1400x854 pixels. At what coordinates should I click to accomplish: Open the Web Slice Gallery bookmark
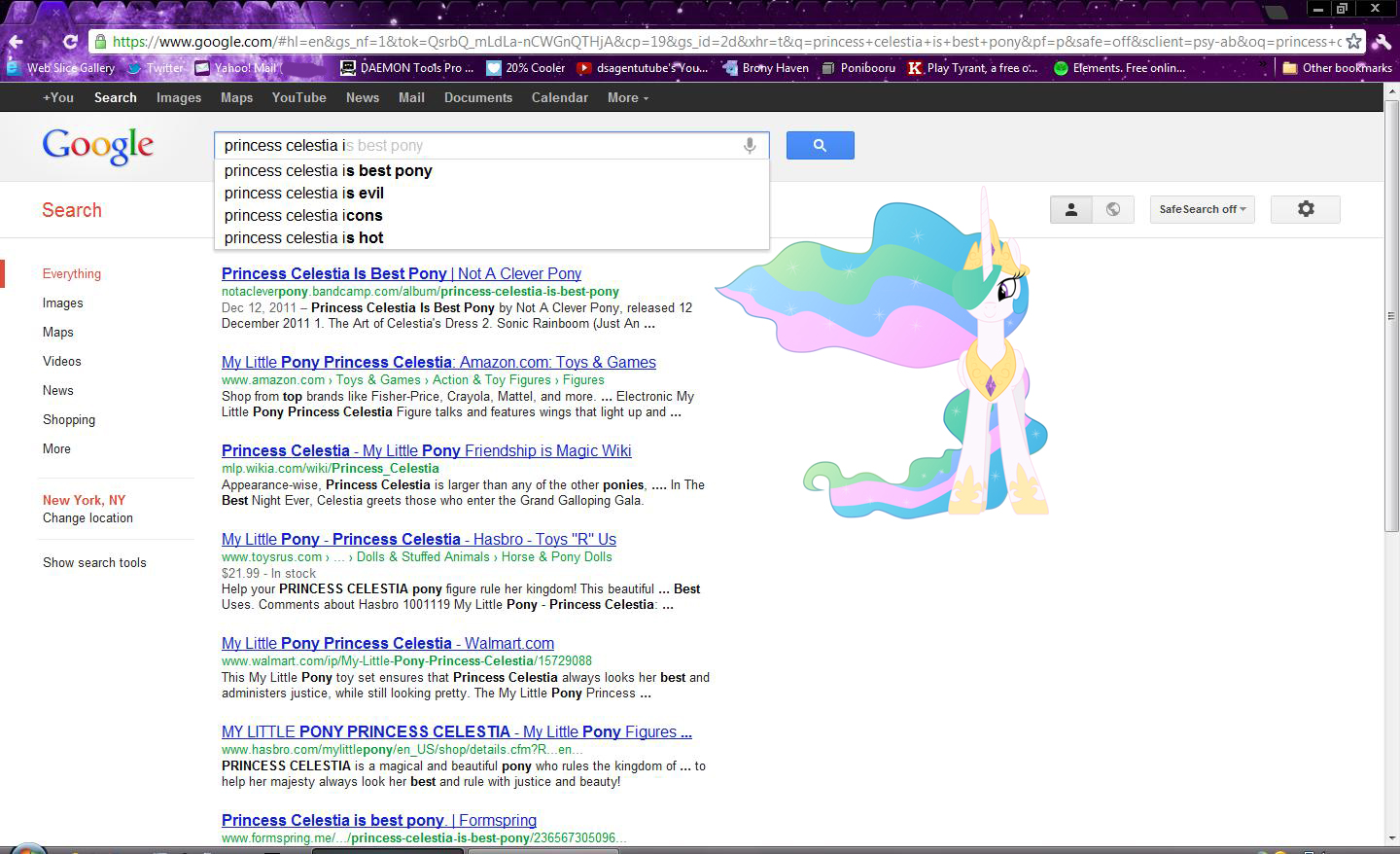61,68
